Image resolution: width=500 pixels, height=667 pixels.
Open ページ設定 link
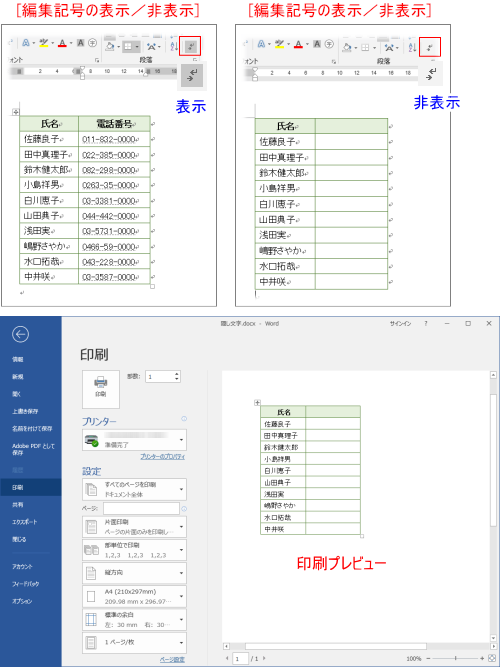pos(172,660)
